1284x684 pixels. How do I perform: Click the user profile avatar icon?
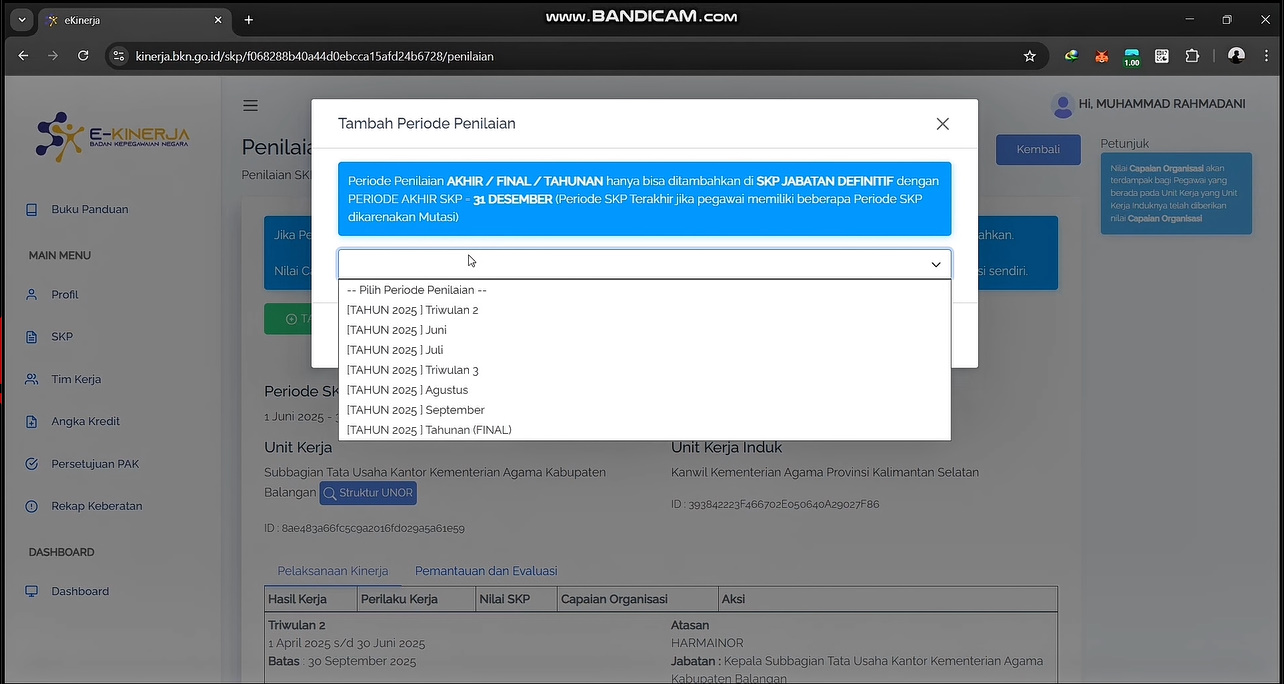pyautogui.click(x=1062, y=104)
